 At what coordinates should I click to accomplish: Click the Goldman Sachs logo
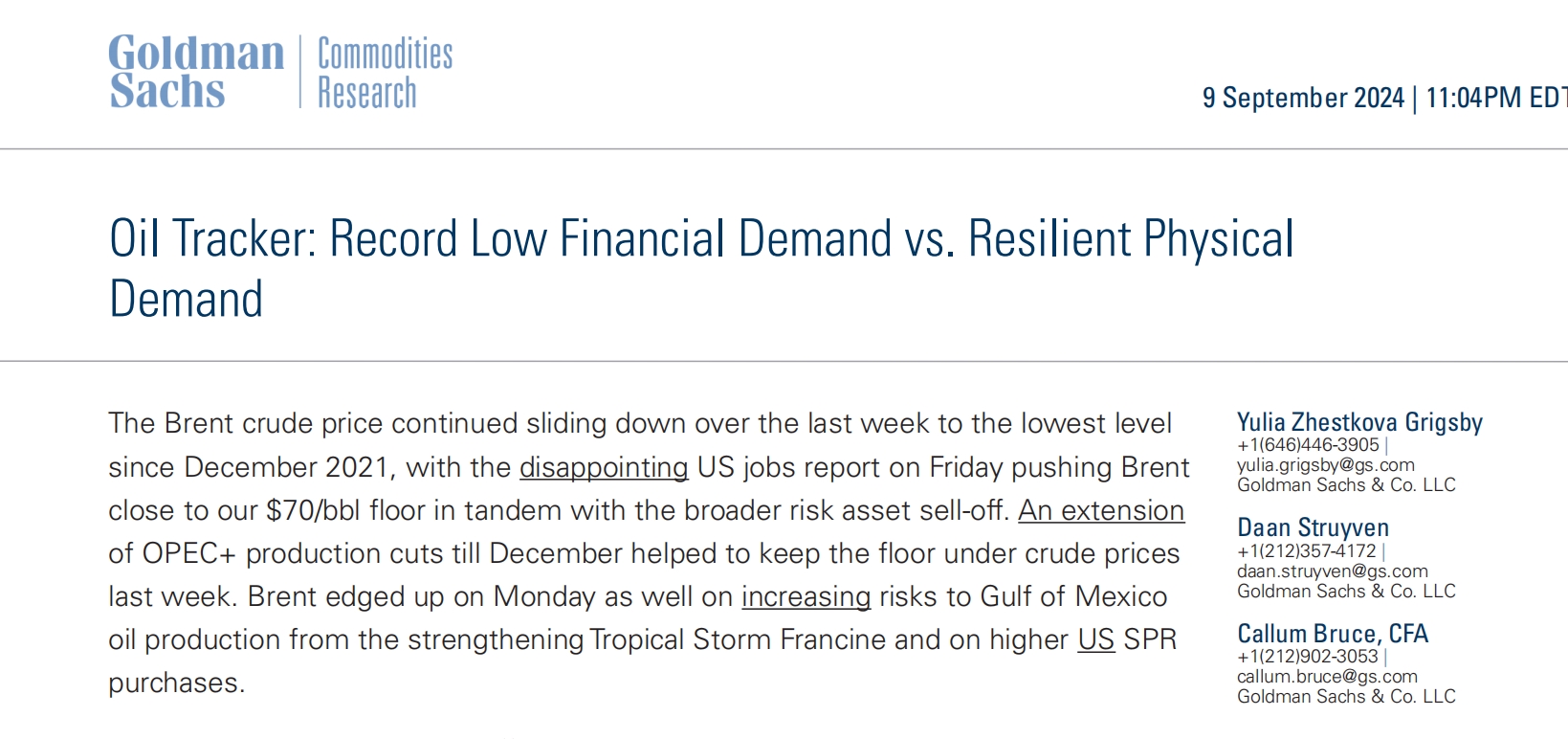coord(196,72)
